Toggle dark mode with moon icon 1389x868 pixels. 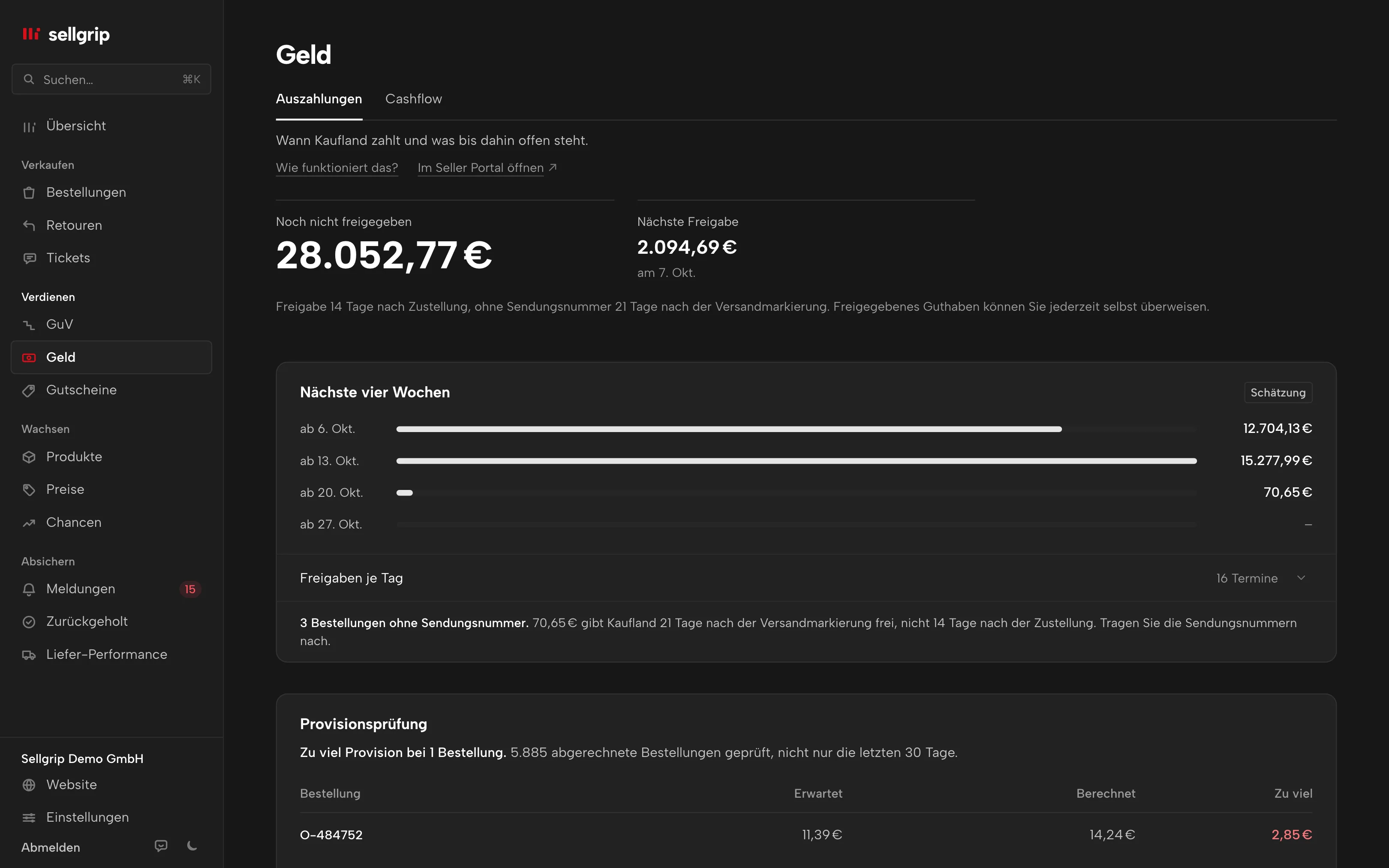coord(192,846)
